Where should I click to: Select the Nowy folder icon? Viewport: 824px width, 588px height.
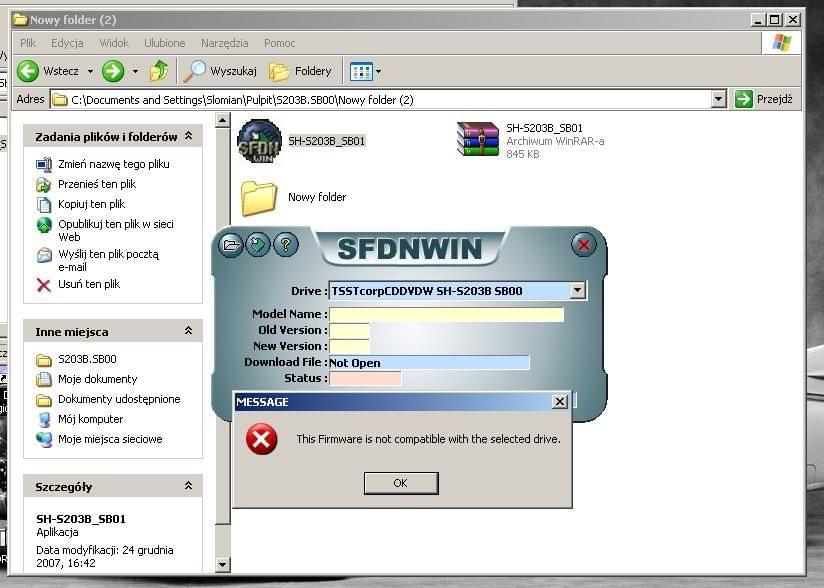coord(259,198)
